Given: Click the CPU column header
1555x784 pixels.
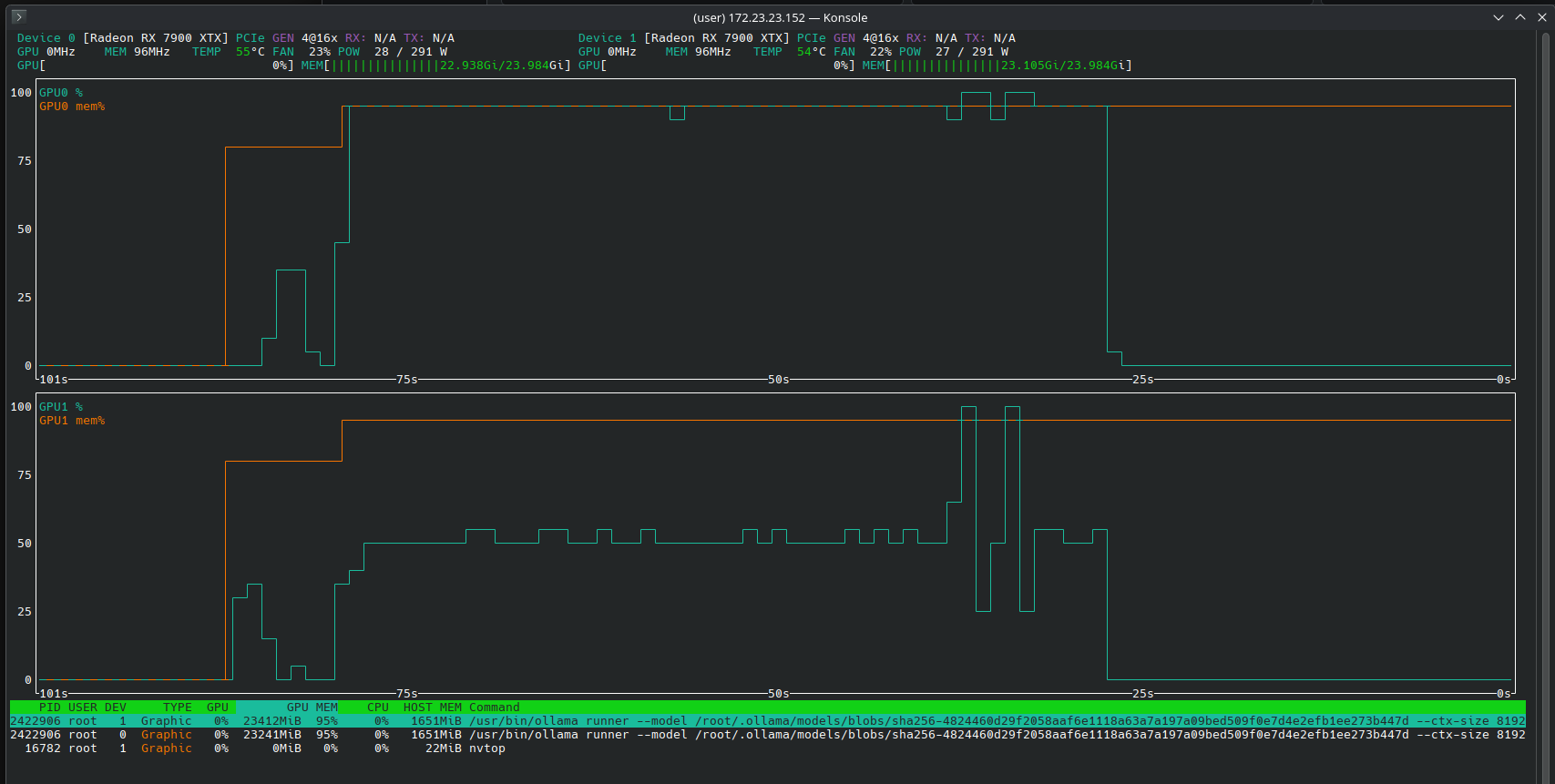Looking at the screenshot, I should pyautogui.click(x=378, y=708).
